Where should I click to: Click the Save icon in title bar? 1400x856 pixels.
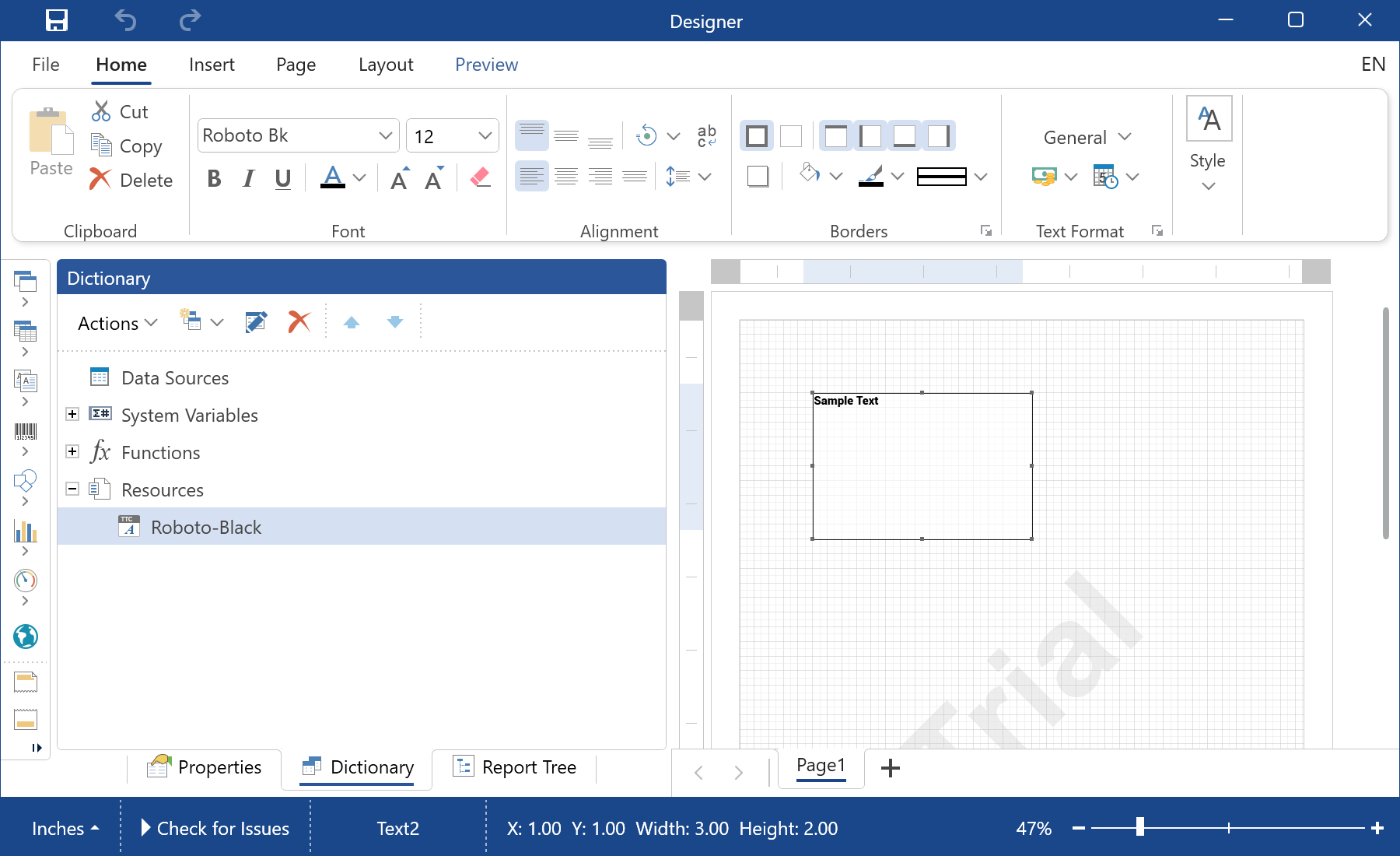tap(57, 20)
